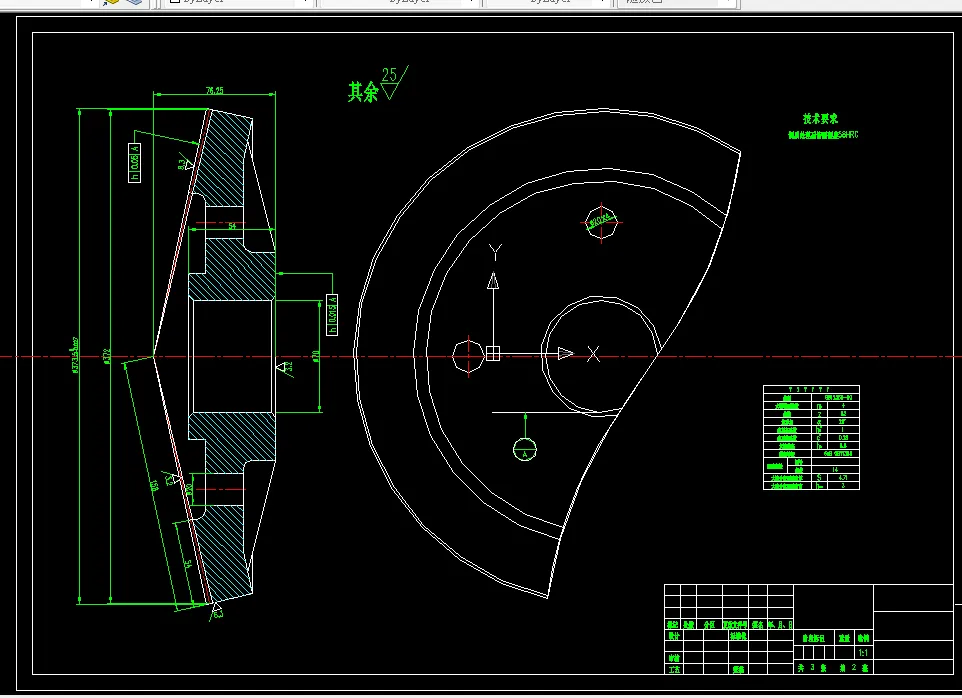The width and height of the screenshot is (962, 698).
Task: Click the 56HRC hardness requirement line
Action: tap(823, 135)
